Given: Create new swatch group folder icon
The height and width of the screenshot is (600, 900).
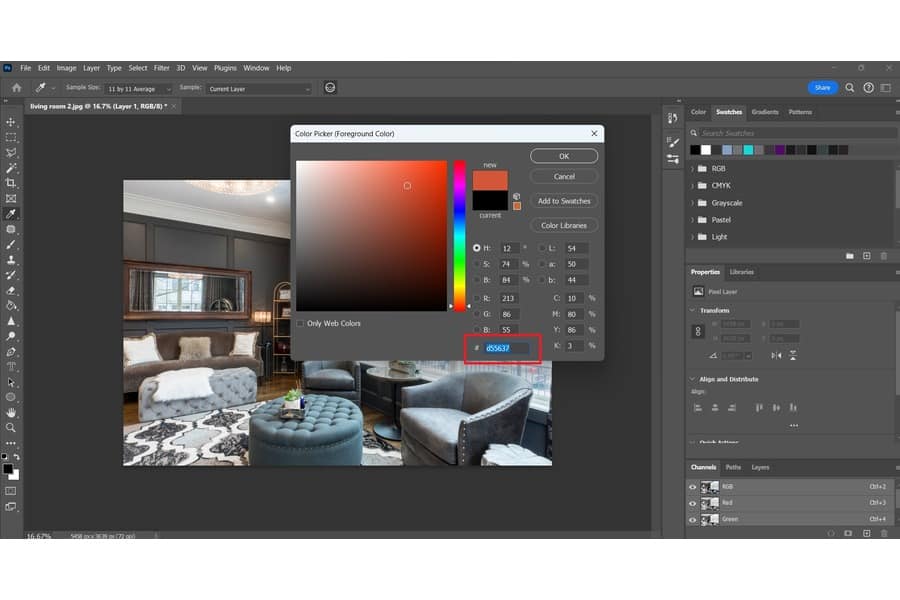Looking at the screenshot, I should pyautogui.click(x=849, y=256).
